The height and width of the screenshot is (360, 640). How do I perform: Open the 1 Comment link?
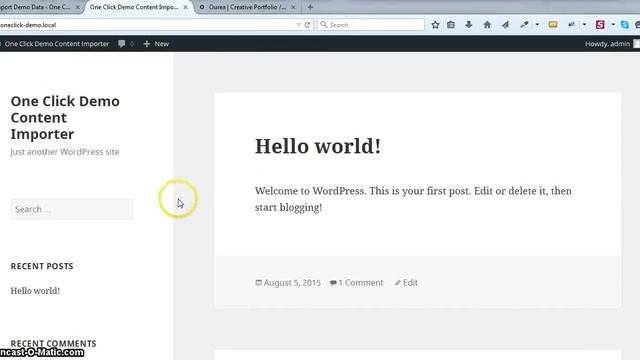(x=361, y=282)
